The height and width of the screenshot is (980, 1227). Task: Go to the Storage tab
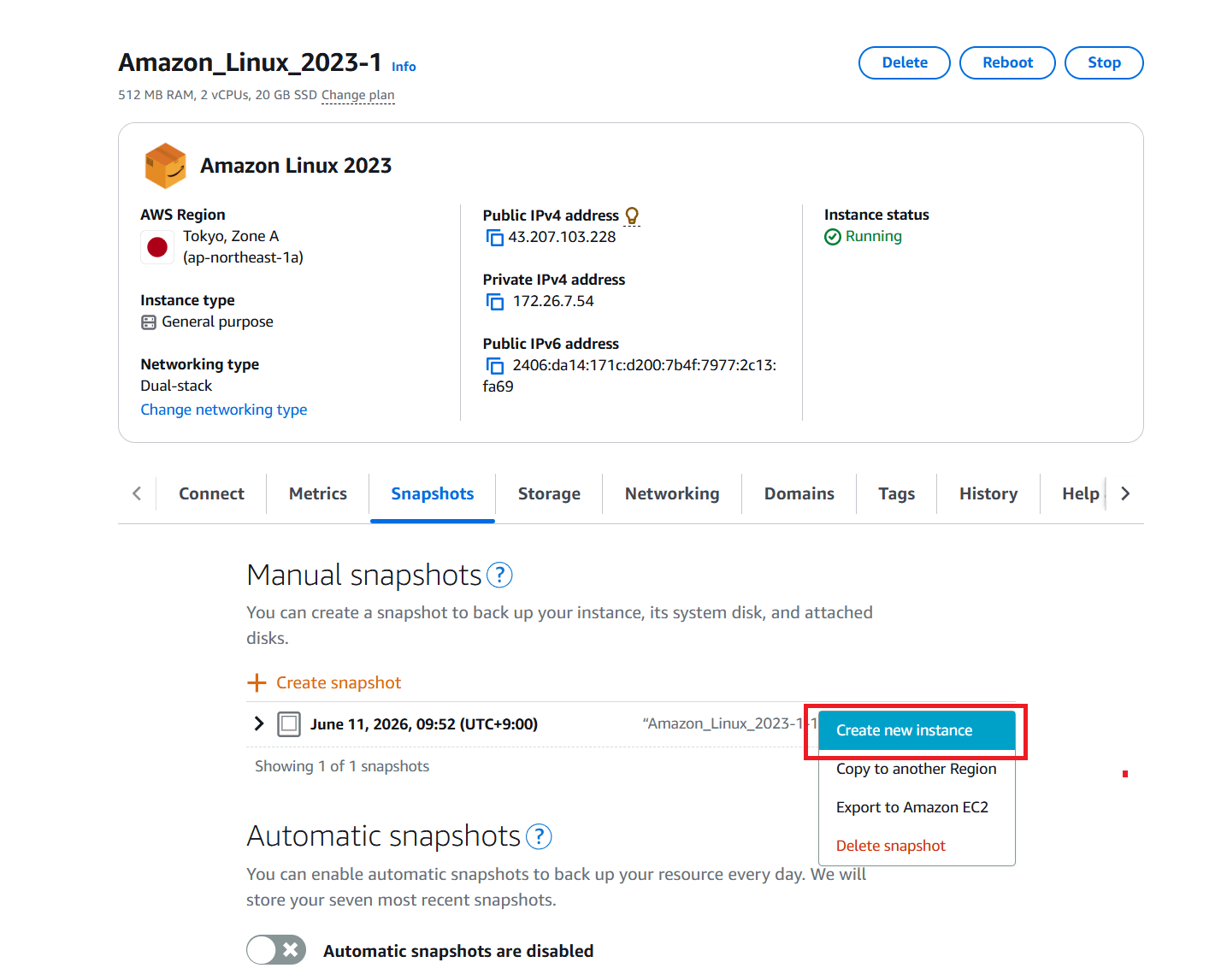click(x=549, y=493)
